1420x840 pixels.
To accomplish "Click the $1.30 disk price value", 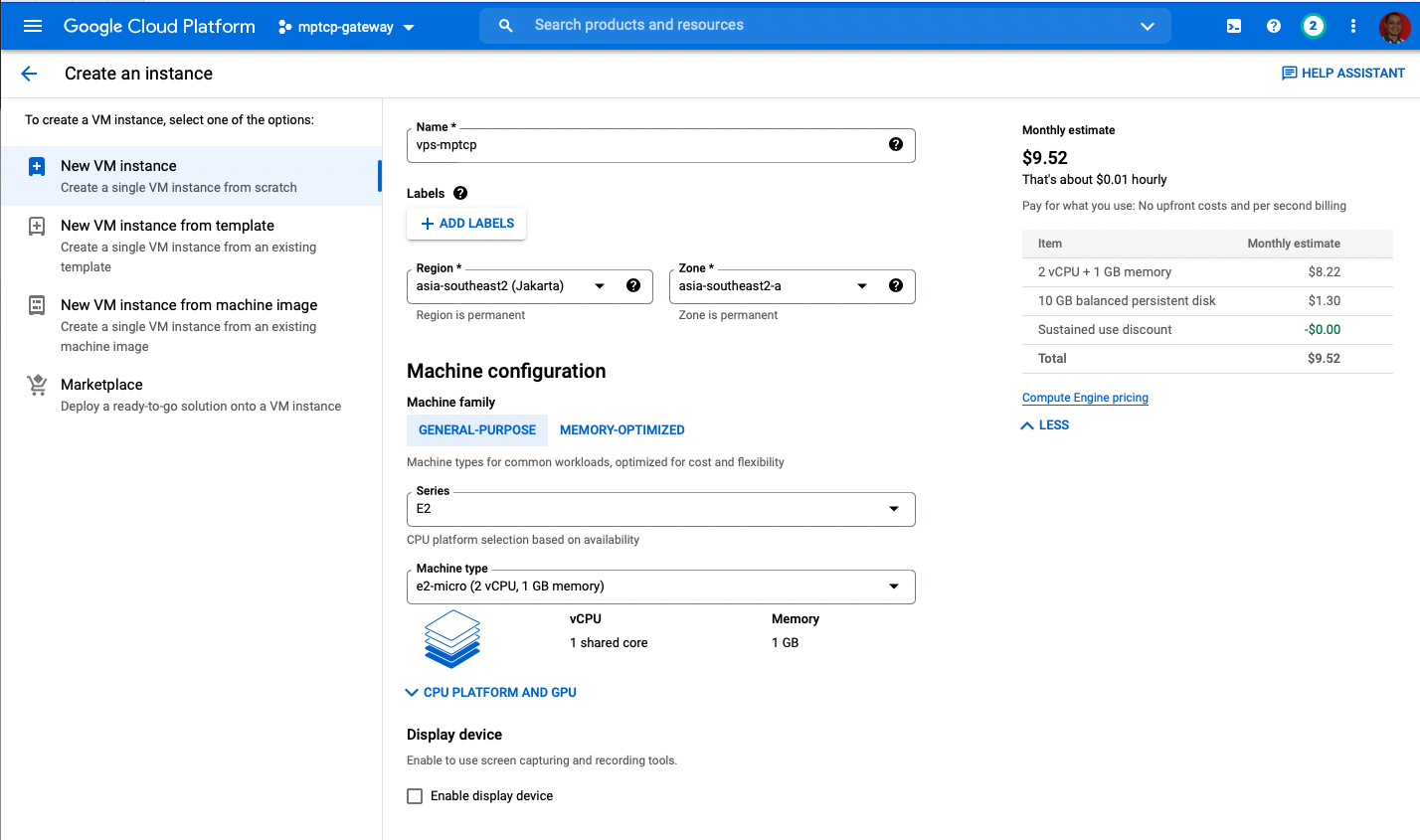I will [1325, 301].
